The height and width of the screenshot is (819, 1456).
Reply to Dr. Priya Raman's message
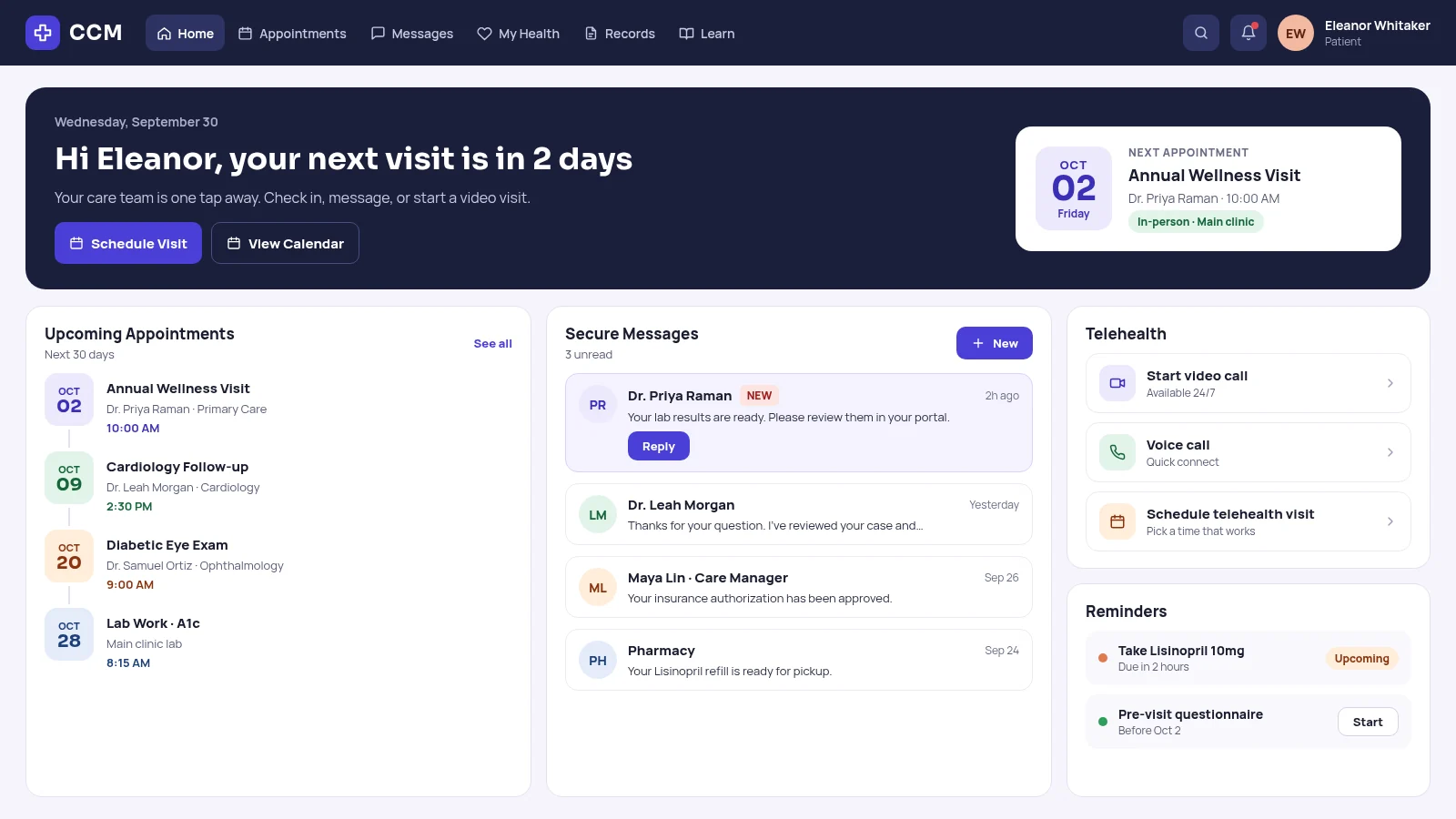click(x=659, y=446)
